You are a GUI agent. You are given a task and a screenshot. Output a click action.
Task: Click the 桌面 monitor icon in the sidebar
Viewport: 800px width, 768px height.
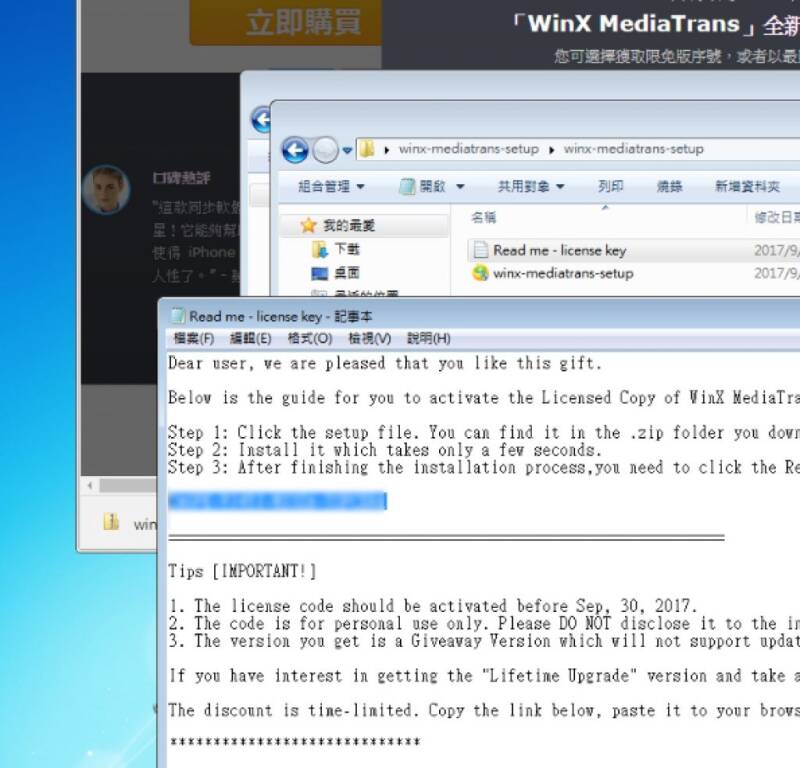click(319, 274)
